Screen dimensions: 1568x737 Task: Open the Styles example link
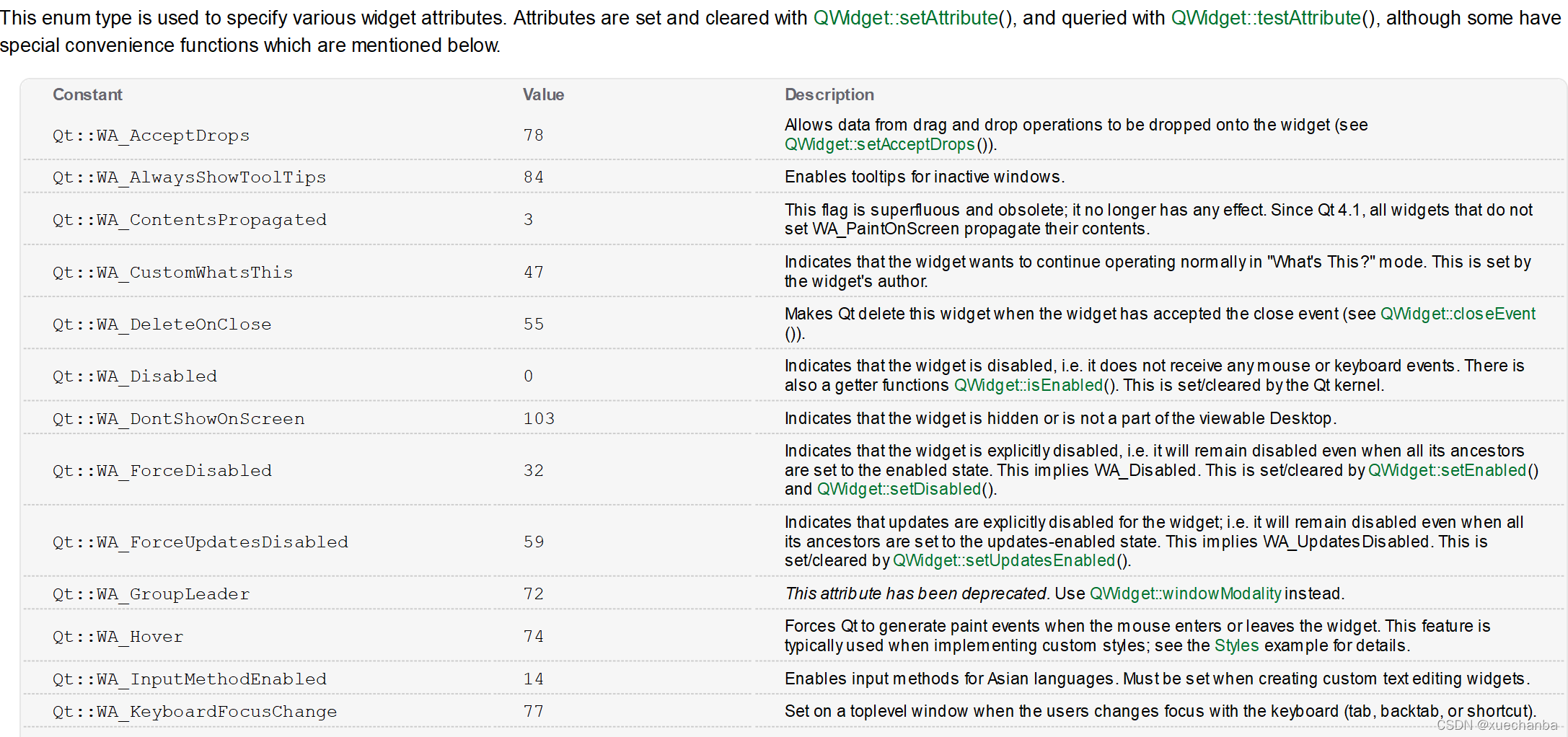pos(1236,645)
